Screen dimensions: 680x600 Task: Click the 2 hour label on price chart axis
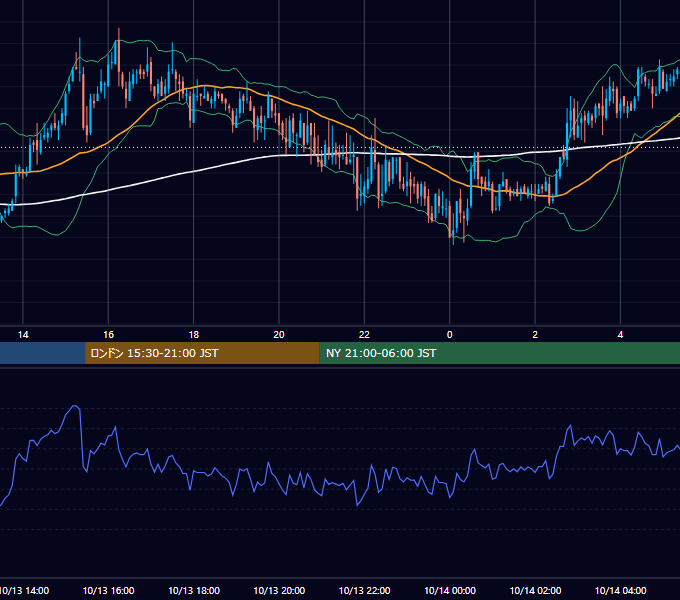click(x=535, y=335)
